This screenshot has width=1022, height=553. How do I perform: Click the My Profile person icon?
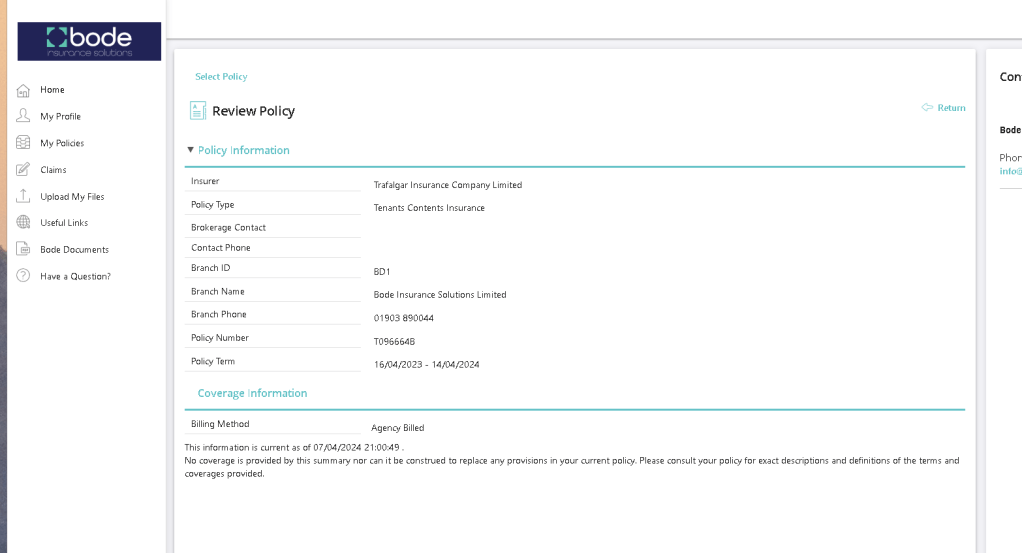pyautogui.click(x=23, y=116)
